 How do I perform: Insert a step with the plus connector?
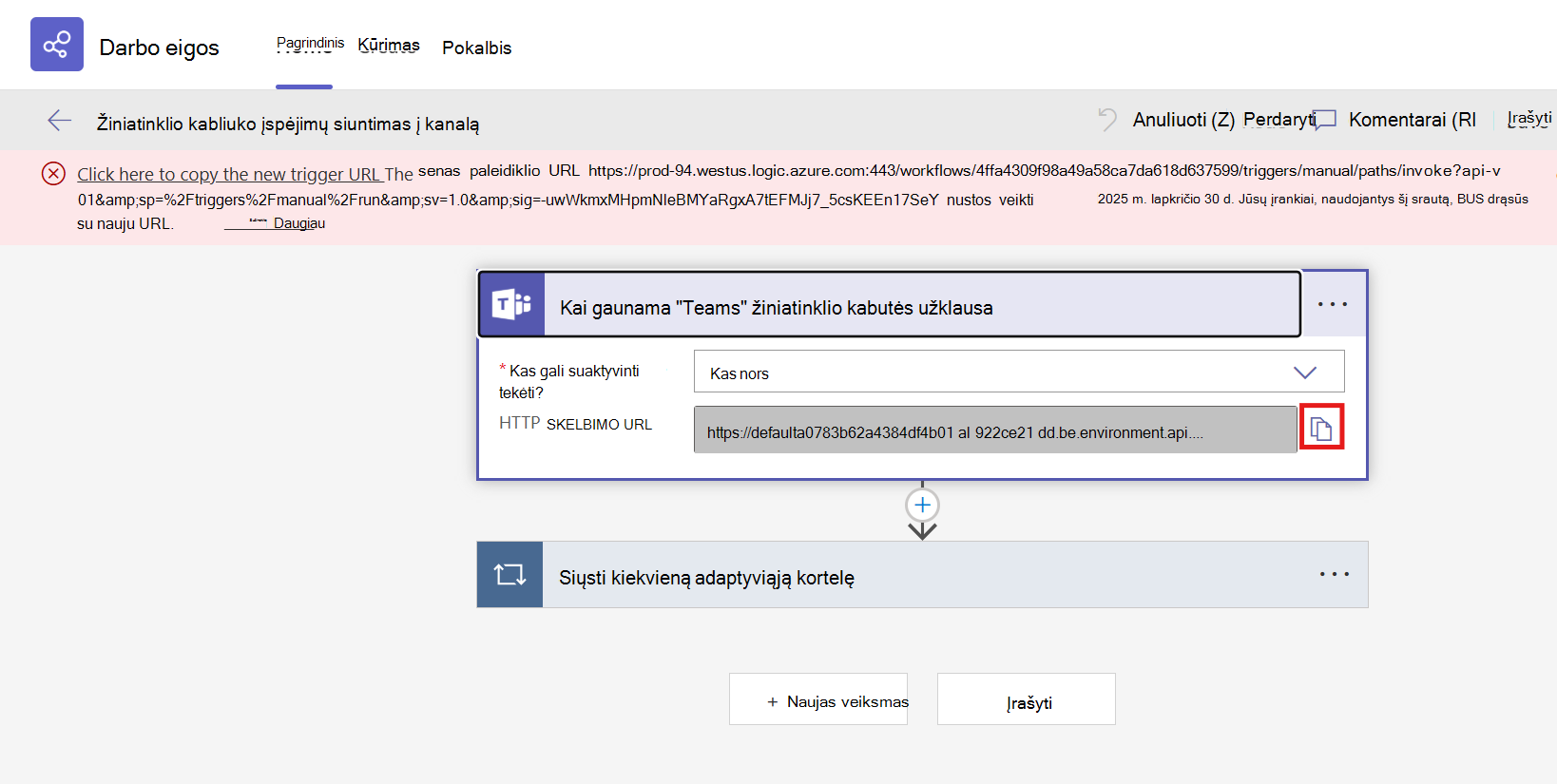click(x=922, y=505)
